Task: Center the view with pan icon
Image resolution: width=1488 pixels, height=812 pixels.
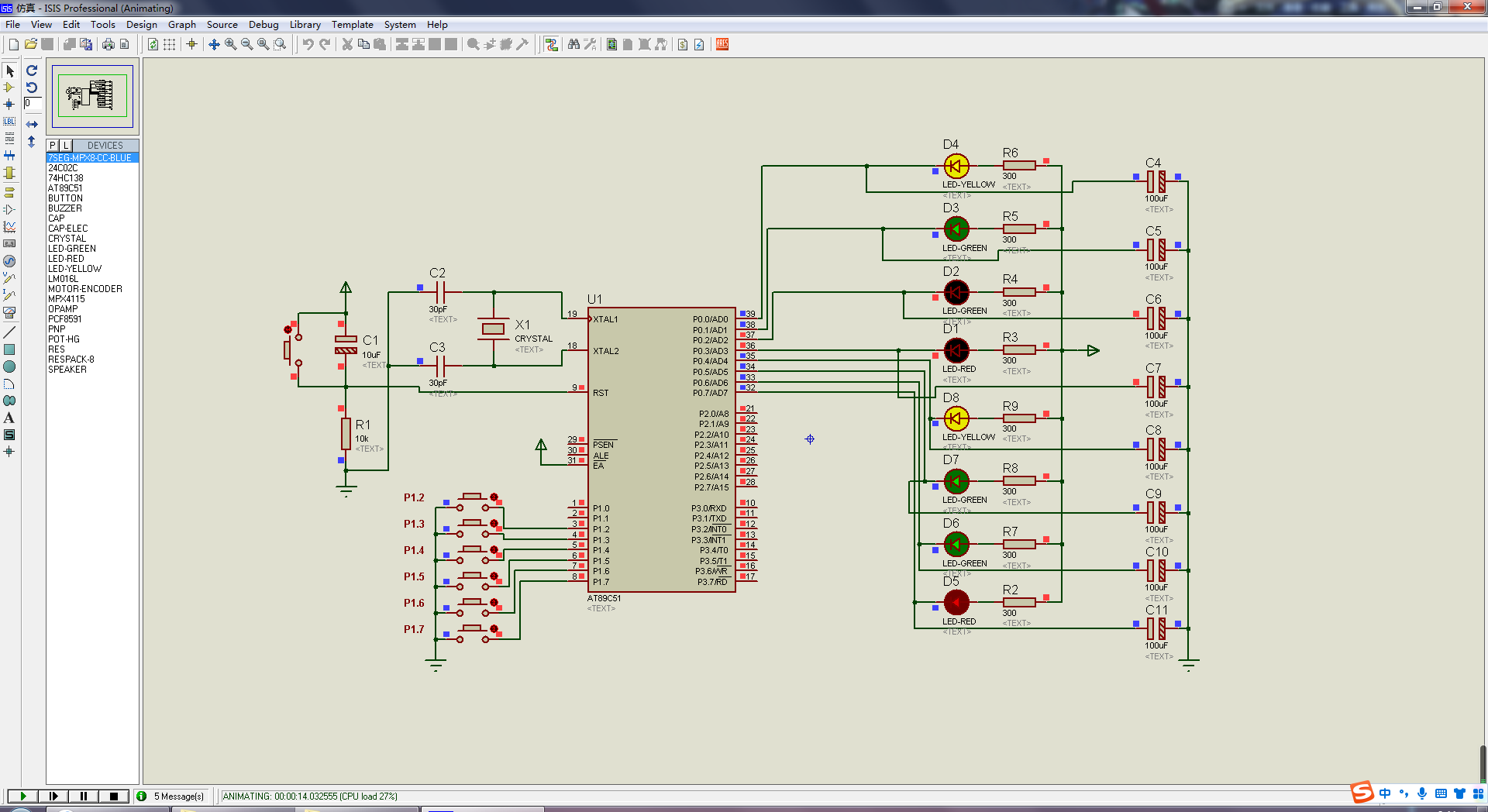Action: (214, 44)
